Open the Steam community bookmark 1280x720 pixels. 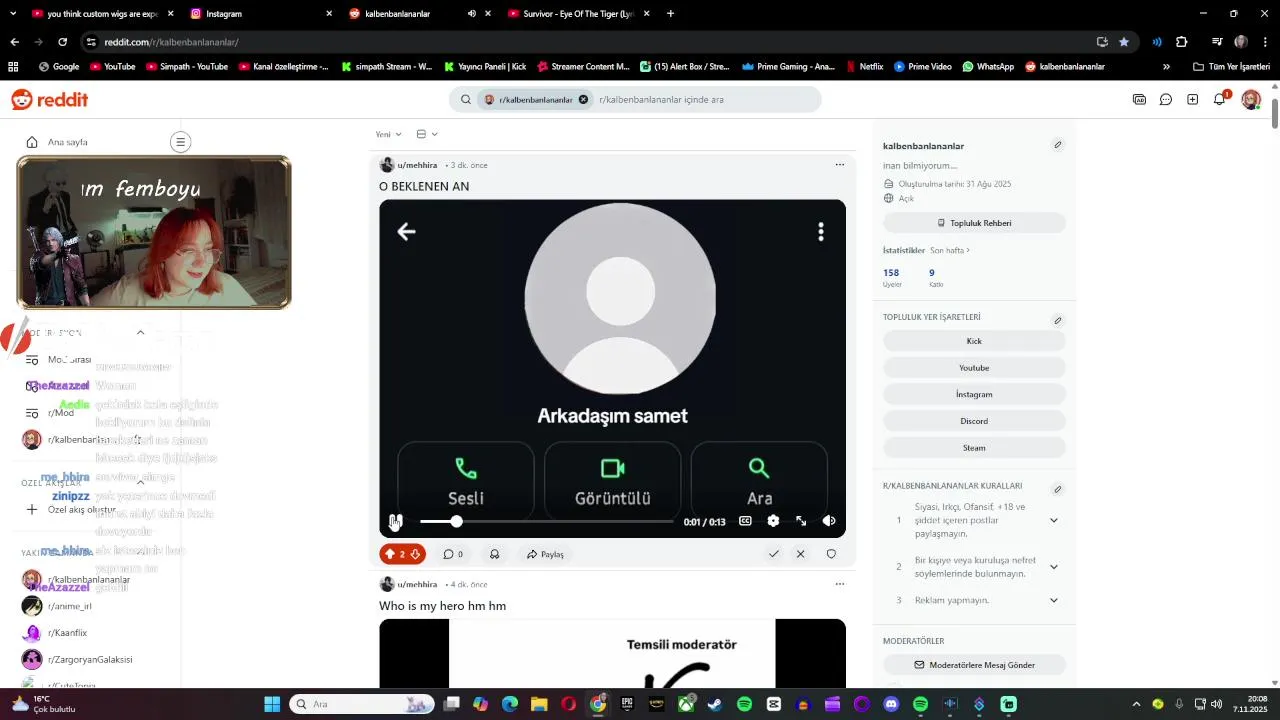tap(974, 448)
